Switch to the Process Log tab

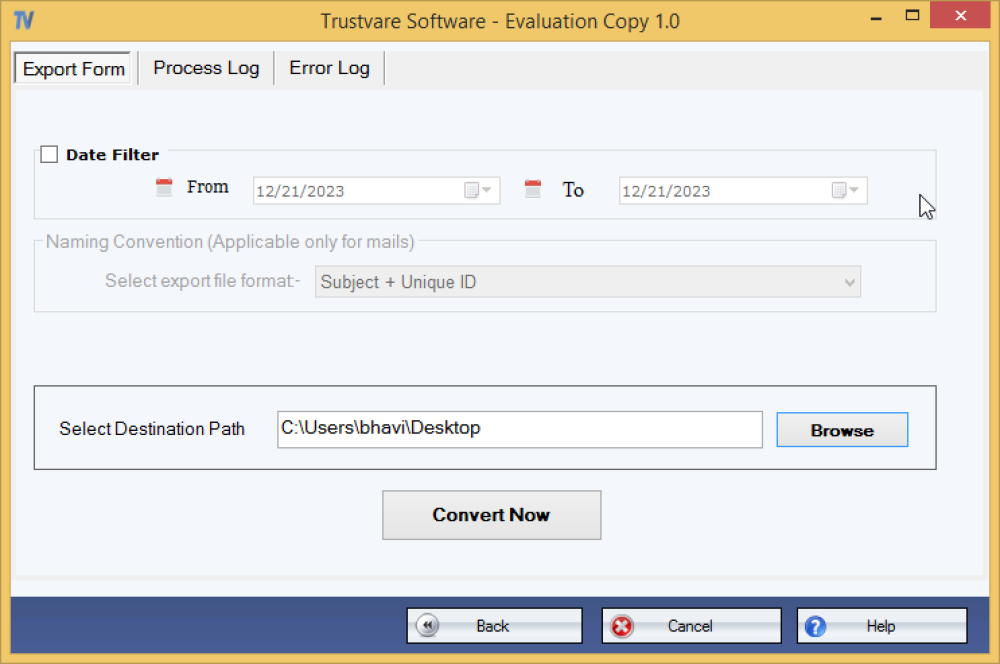pos(206,68)
